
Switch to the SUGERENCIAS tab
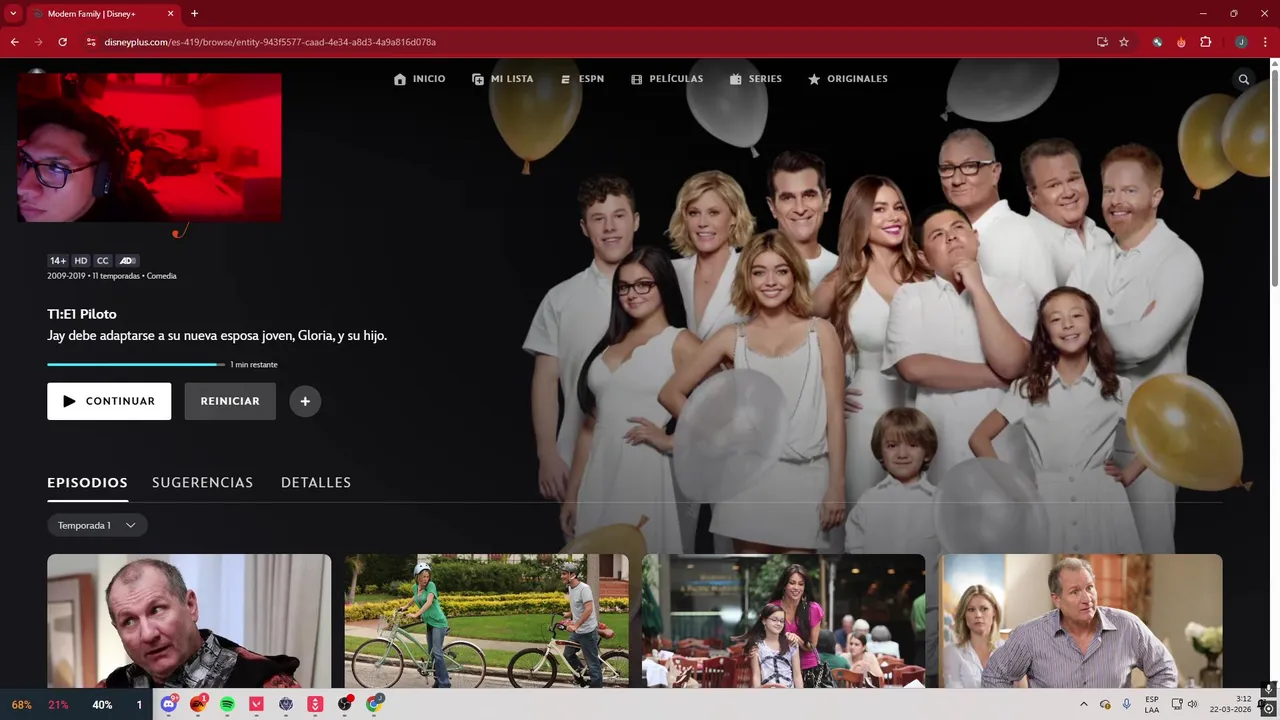(202, 483)
